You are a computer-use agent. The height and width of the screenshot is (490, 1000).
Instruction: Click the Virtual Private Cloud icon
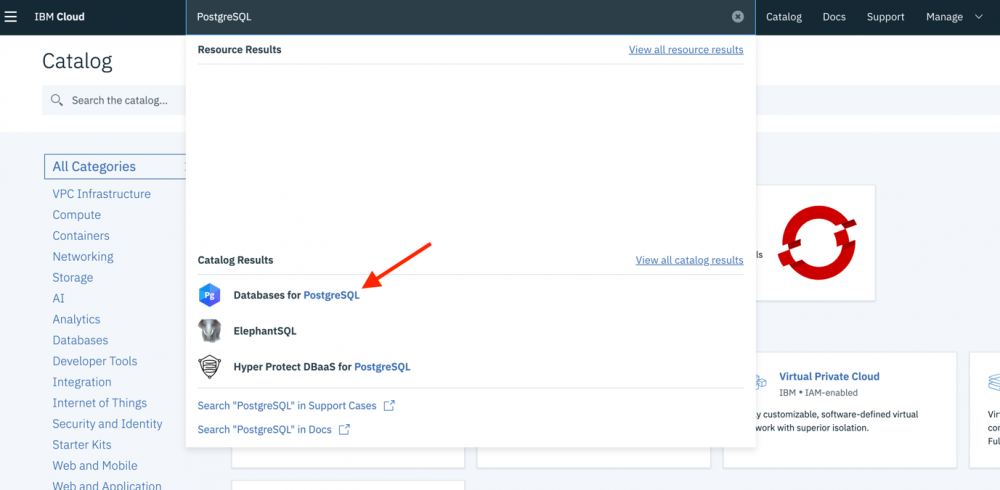(756, 383)
